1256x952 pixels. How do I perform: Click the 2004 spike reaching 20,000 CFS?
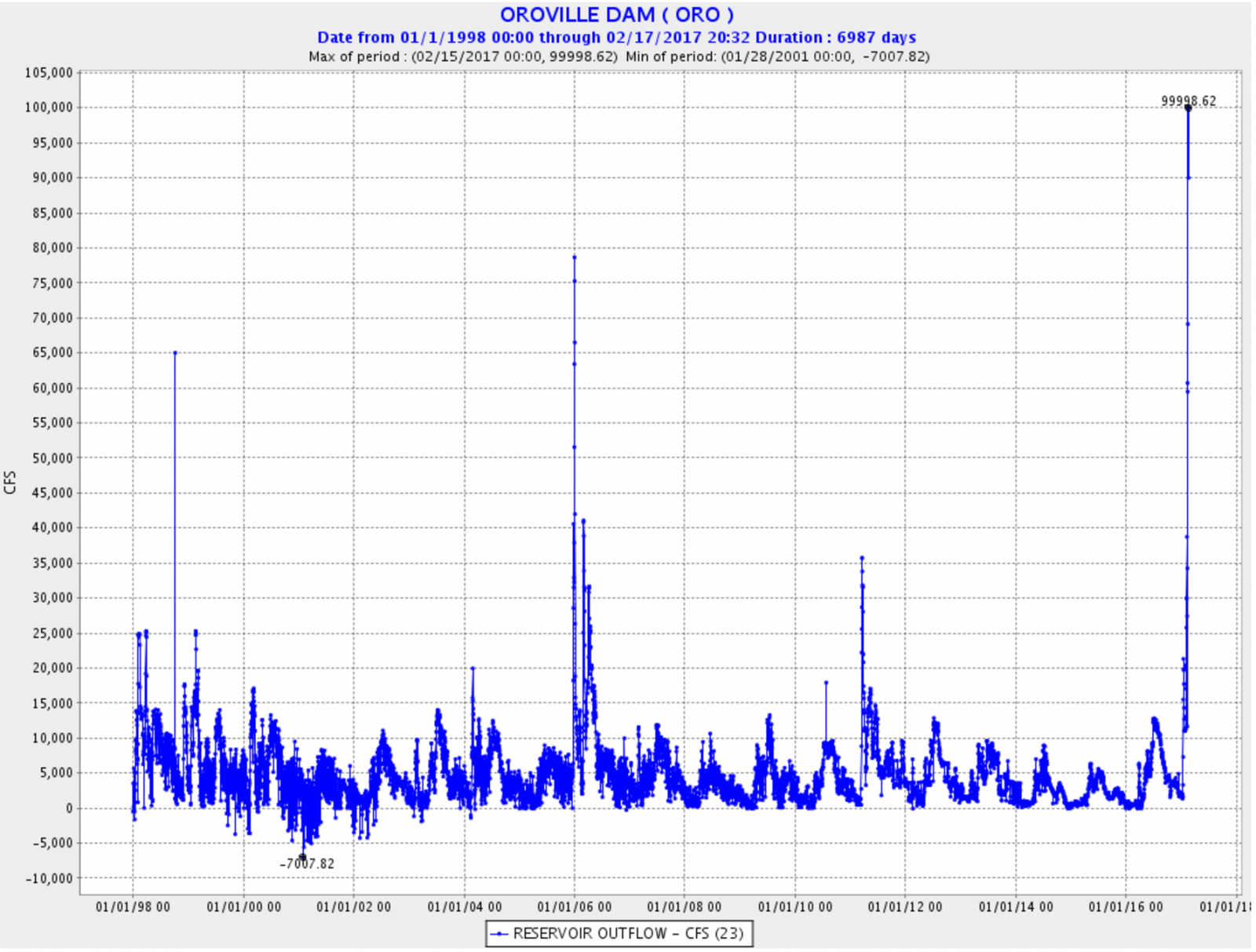[x=473, y=669]
